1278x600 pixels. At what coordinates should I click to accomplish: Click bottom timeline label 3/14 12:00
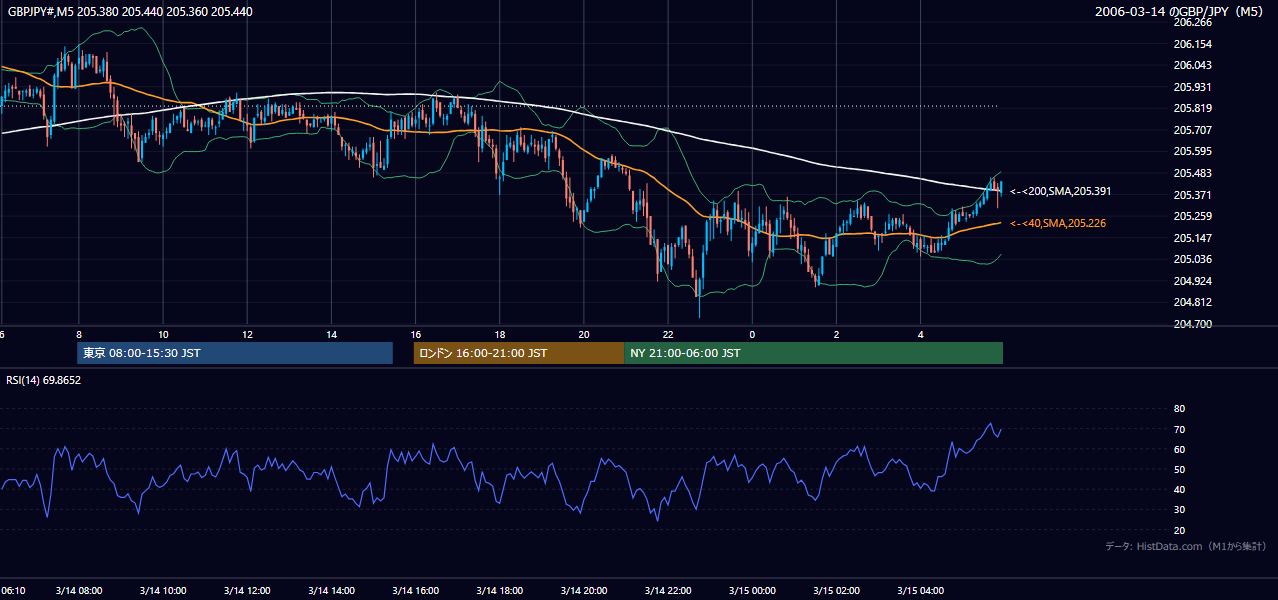click(247, 591)
